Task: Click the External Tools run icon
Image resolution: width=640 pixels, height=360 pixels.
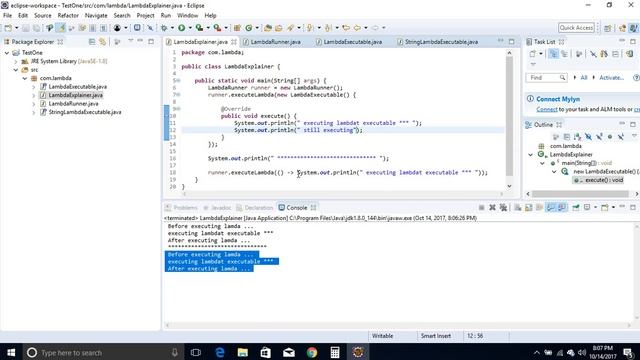Action: click(x=217, y=28)
